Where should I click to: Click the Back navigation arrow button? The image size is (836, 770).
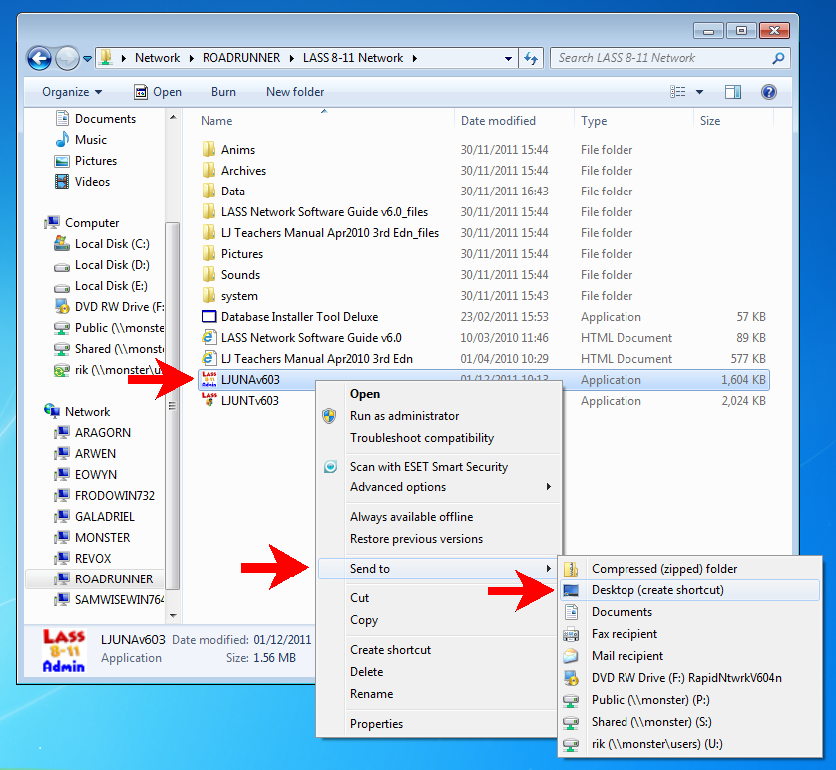(x=39, y=58)
